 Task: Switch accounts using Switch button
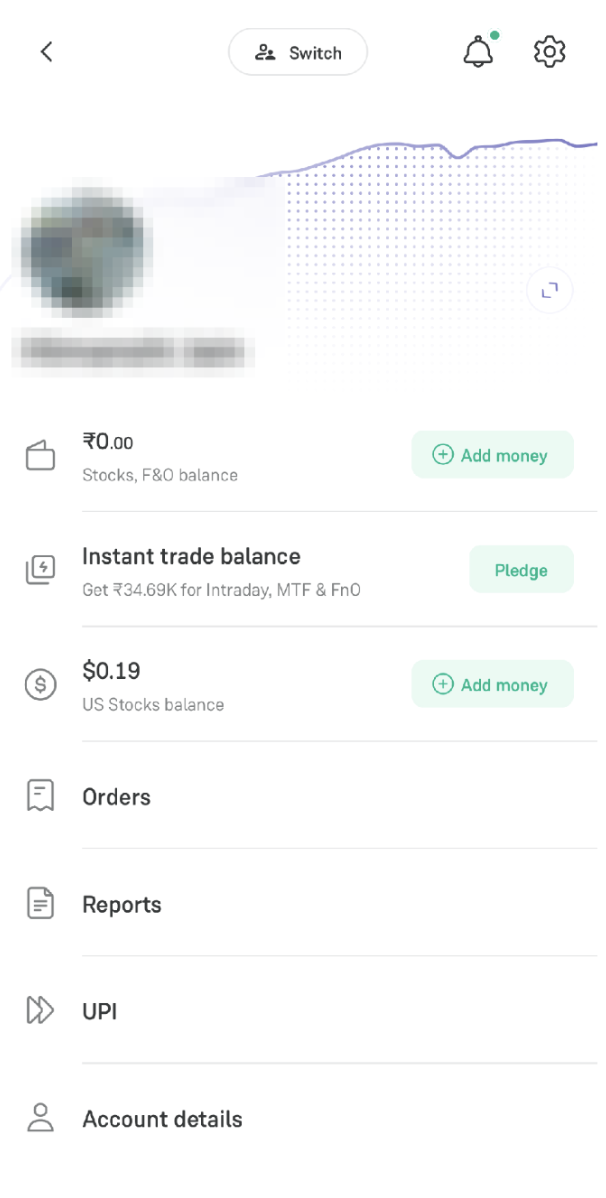tap(298, 52)
